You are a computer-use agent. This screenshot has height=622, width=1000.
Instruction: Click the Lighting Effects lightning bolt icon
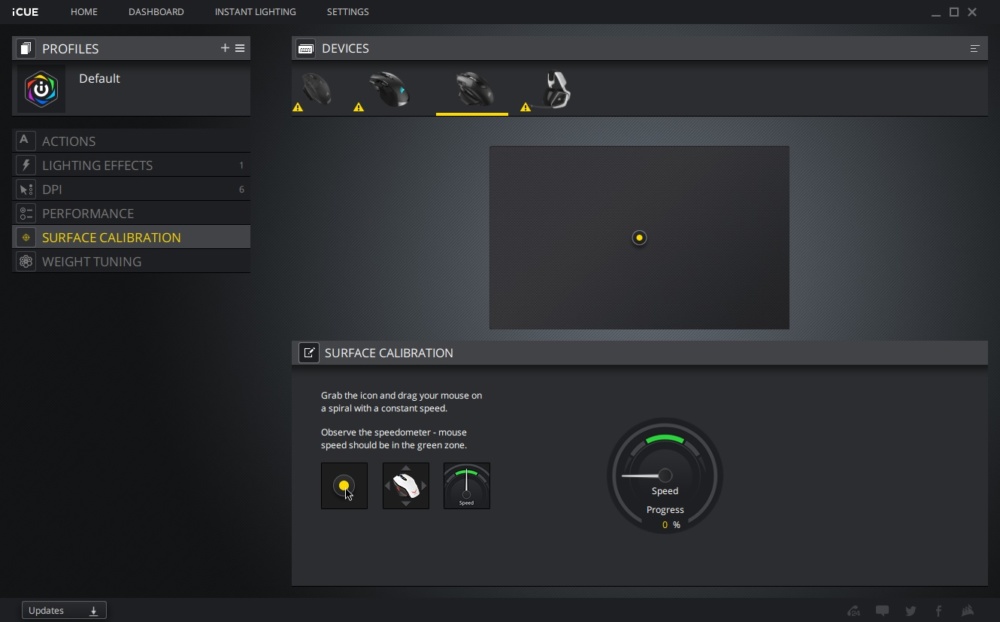click(26, 165)
